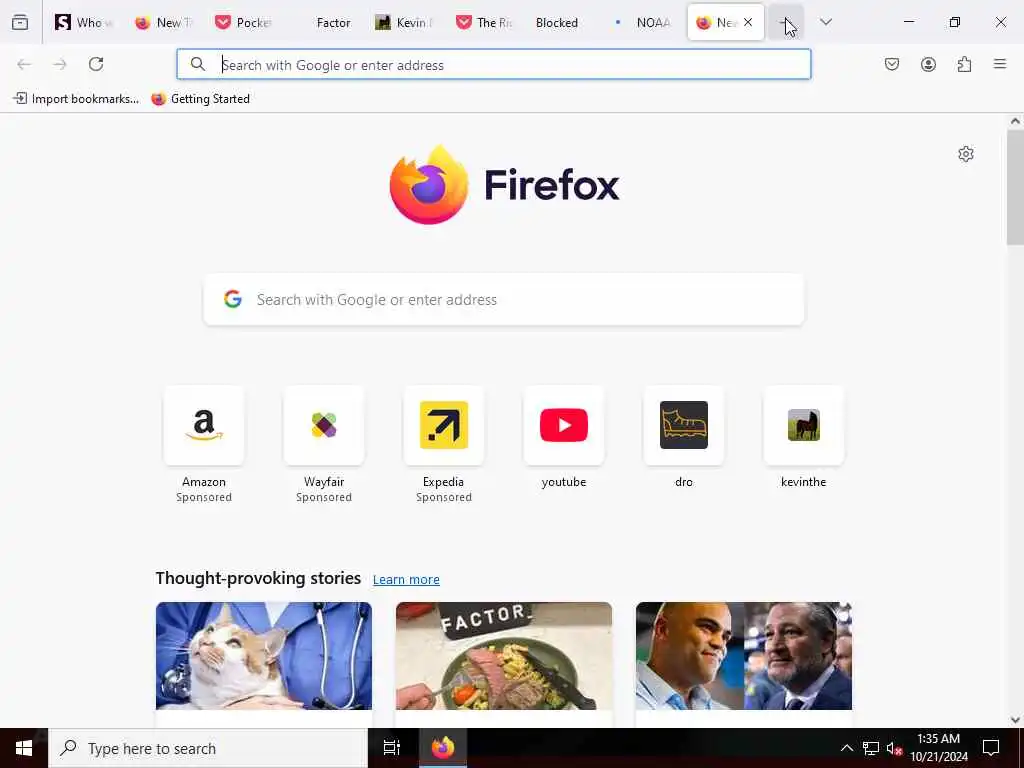Open the network status tray icon

click(871, 748)
